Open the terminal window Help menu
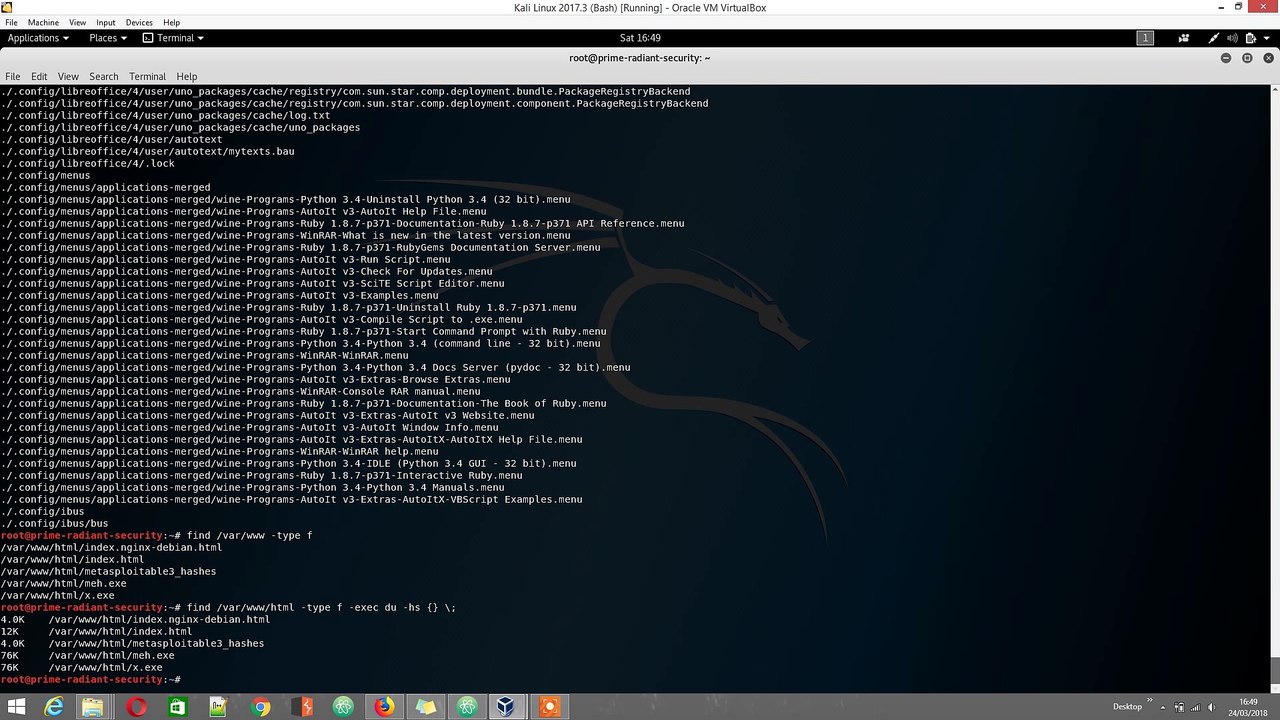The height and width of the screenshot is (720, 1280). pos(187,76)
